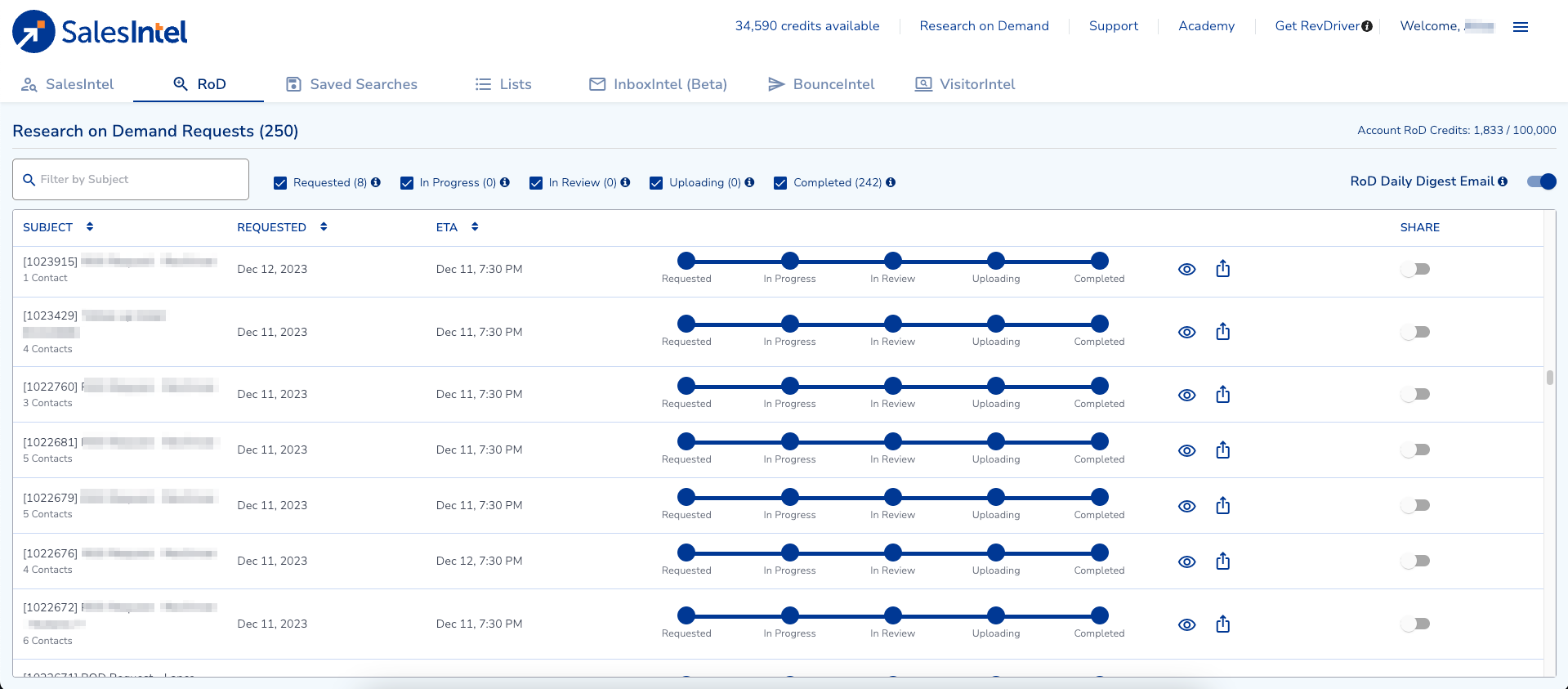Open the InboxIntel (Beta) tab
Image resolution: width=1568 pixels, height=689 pixels.
click(658, 84)
